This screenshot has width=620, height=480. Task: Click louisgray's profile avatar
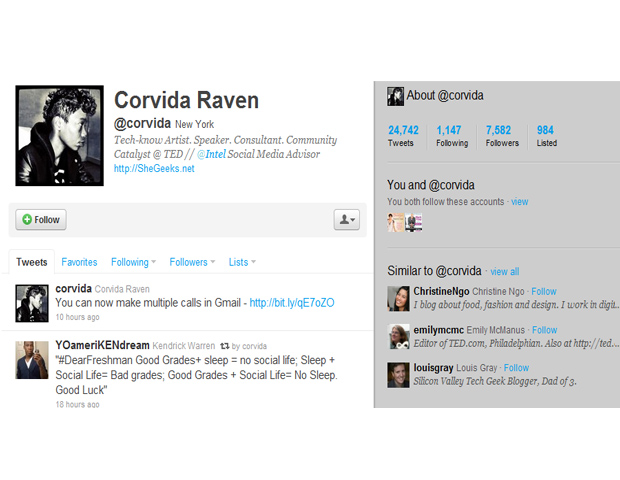click(x=398, y=374)
